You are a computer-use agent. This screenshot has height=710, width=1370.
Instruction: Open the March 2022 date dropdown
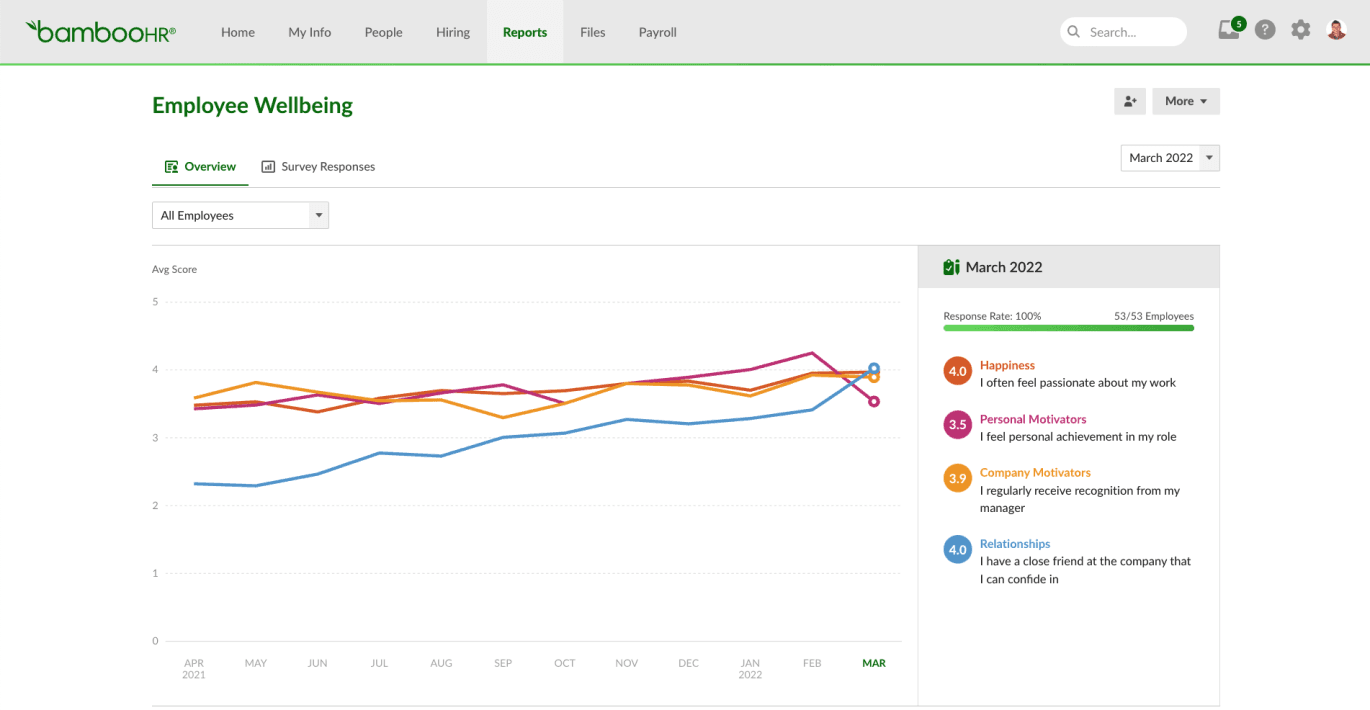point(1170,158)
